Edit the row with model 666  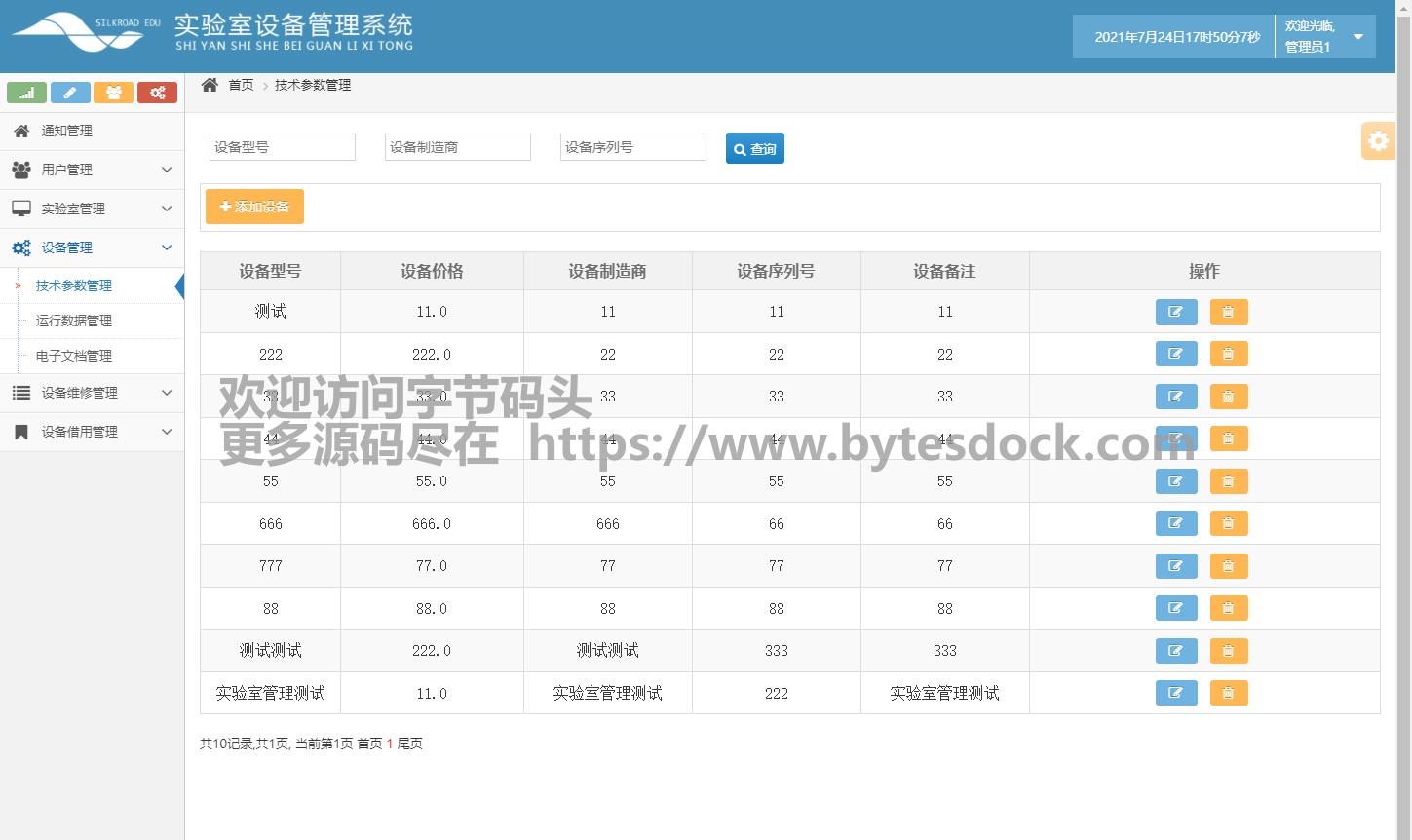click(1175, 524)
